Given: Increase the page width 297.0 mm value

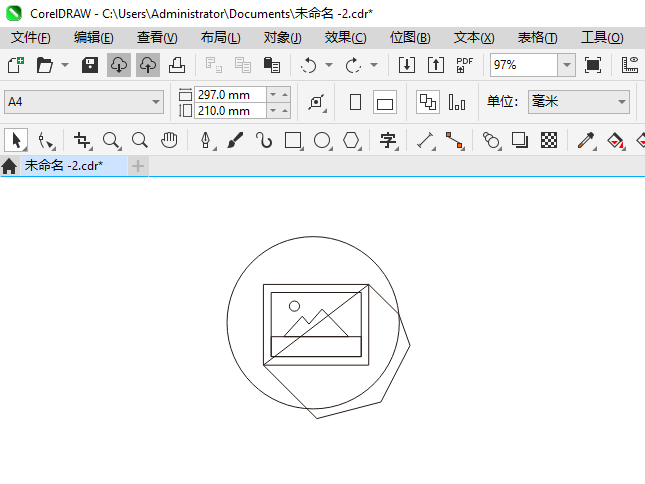Looking at the screenshot, I should pos(285,95).
